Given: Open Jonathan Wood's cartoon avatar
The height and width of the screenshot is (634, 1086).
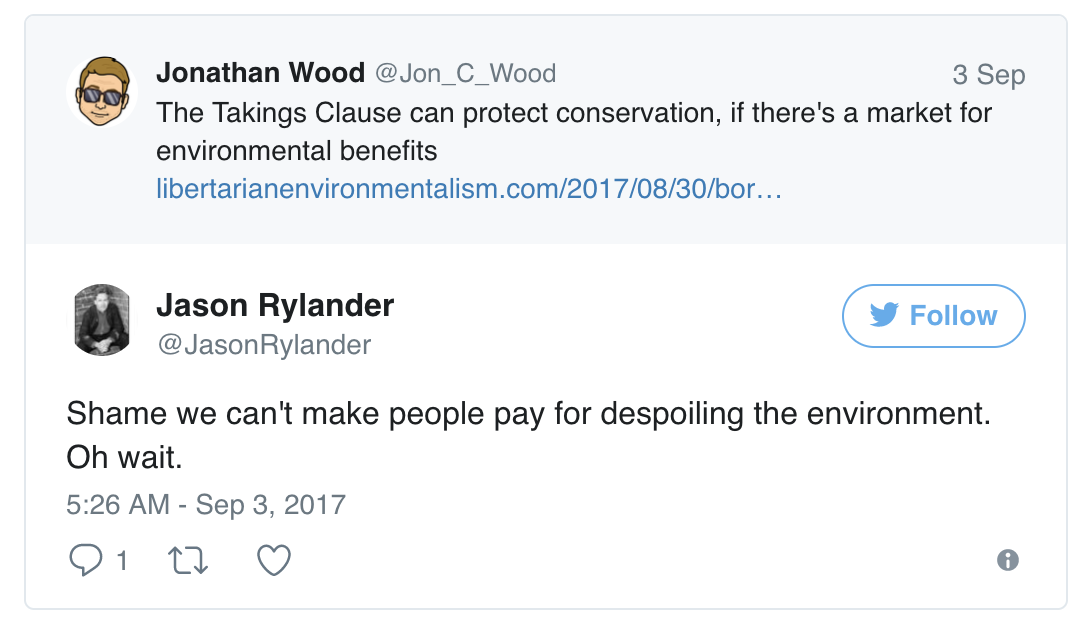Looking at the screenshot, I should pyautogui.click(x=102, y=92).
